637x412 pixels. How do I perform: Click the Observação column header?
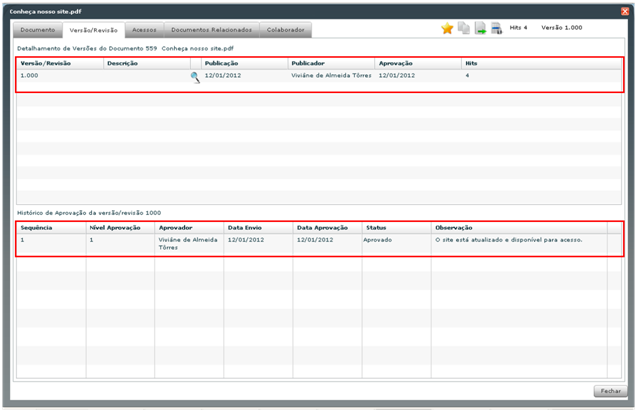[519, 228]
